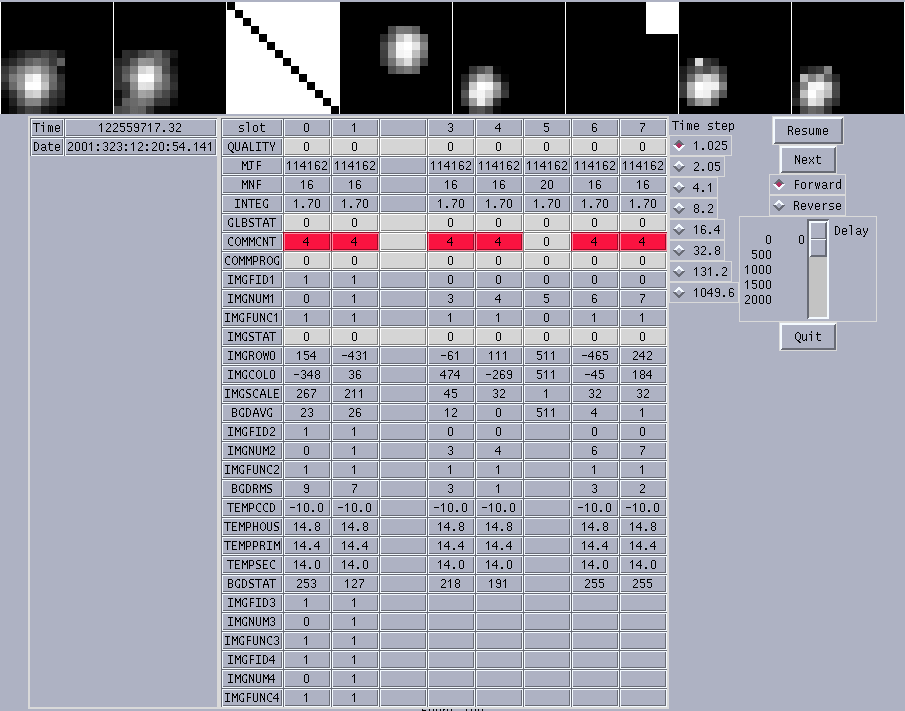Click the Delay slider trough near 2000
The height and width of the screenshot is (711, 905).
[x=818, y=300]
